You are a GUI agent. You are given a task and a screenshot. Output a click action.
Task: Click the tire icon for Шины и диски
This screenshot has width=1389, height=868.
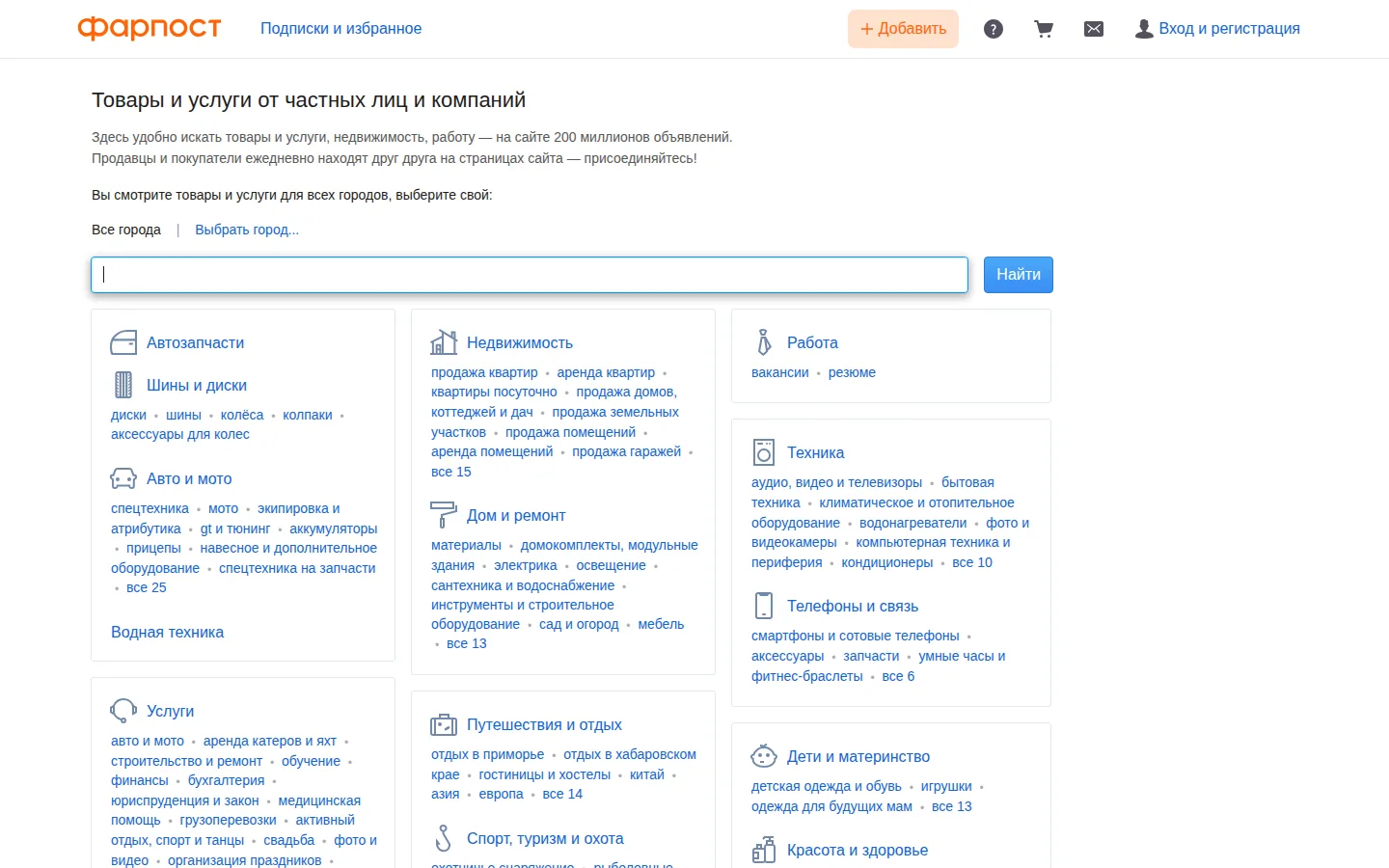123,385
